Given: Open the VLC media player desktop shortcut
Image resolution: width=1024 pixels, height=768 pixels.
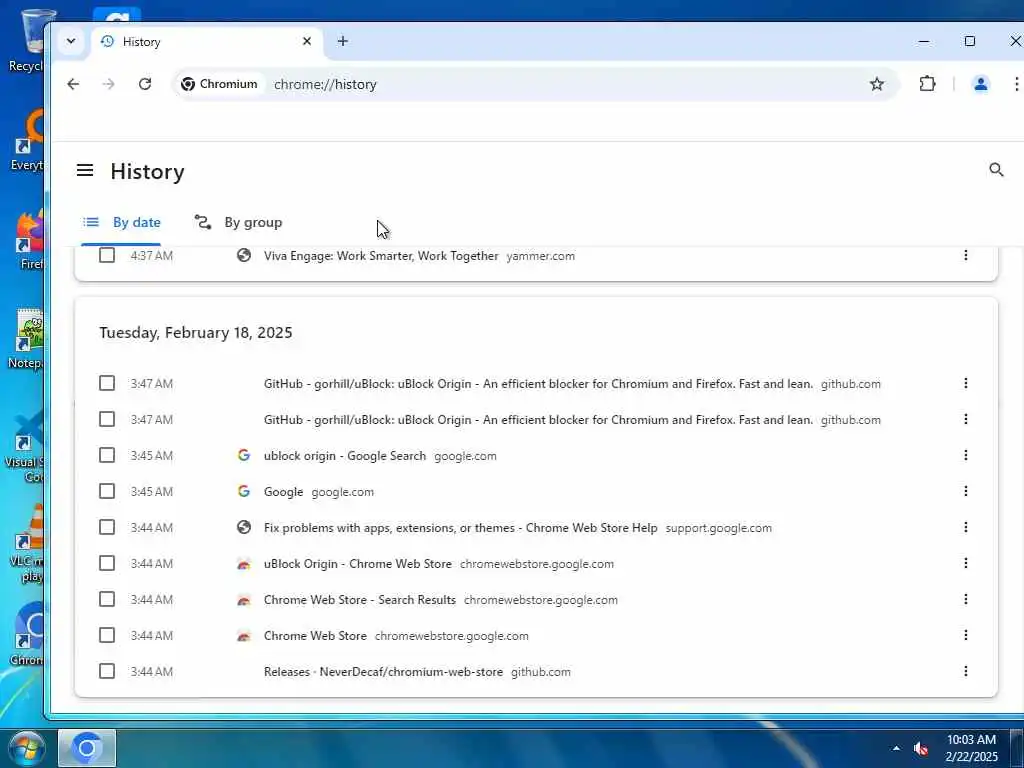Looking at the screenshot, I should tap(29, 543).
